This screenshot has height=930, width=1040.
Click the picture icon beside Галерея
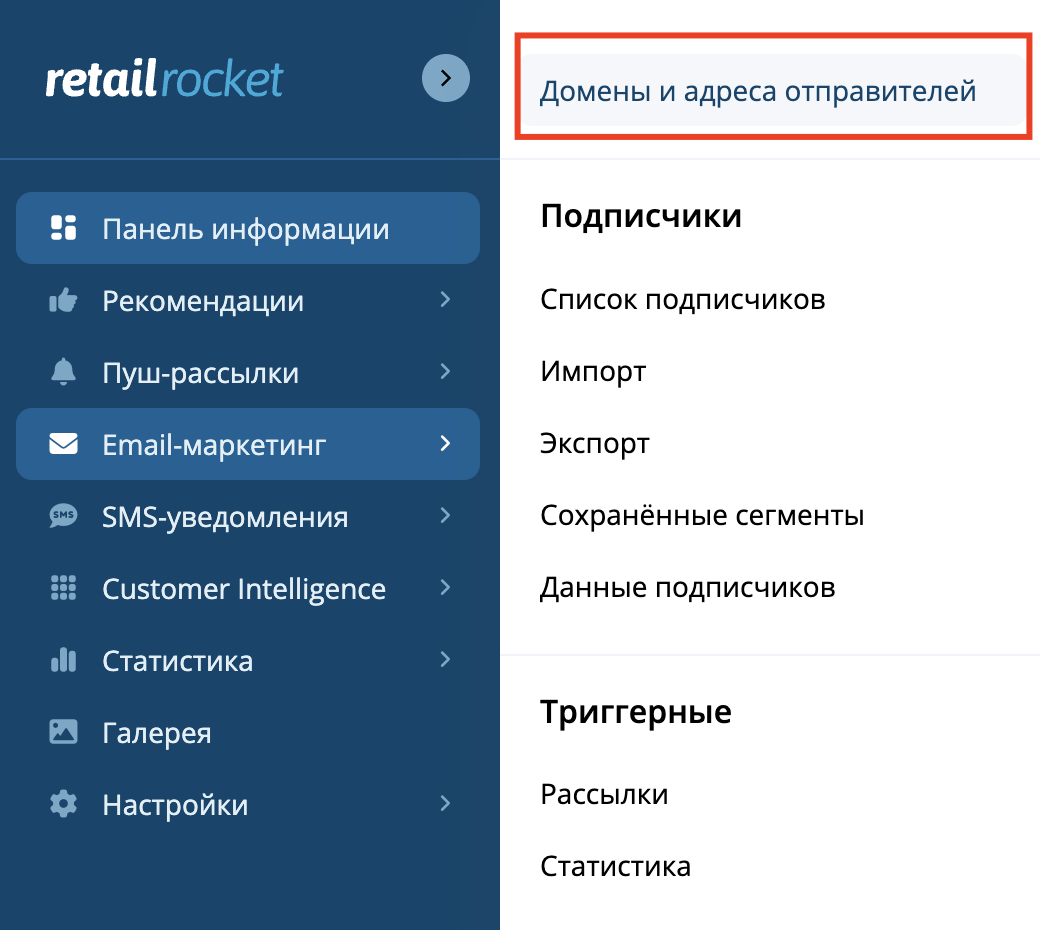tap(63, 732)
